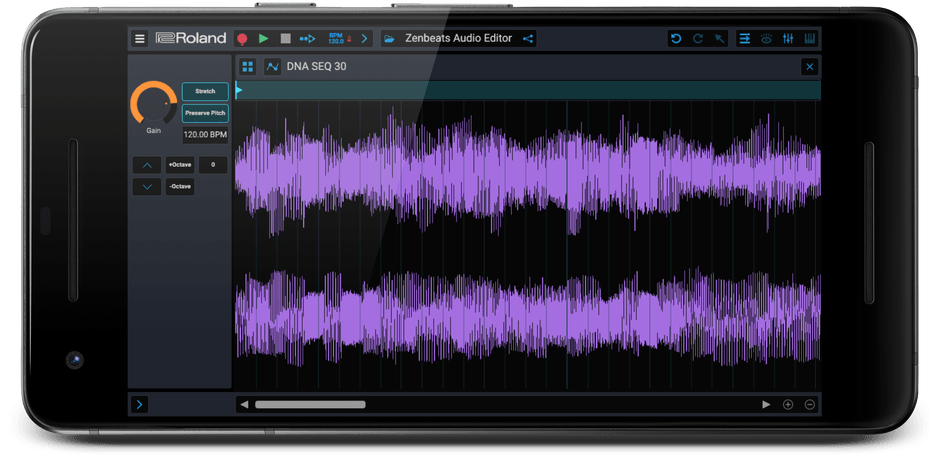Open the hamburger main menu
Image resolution: width=940 pixels, height=456 pixels.
click(140, 39)
